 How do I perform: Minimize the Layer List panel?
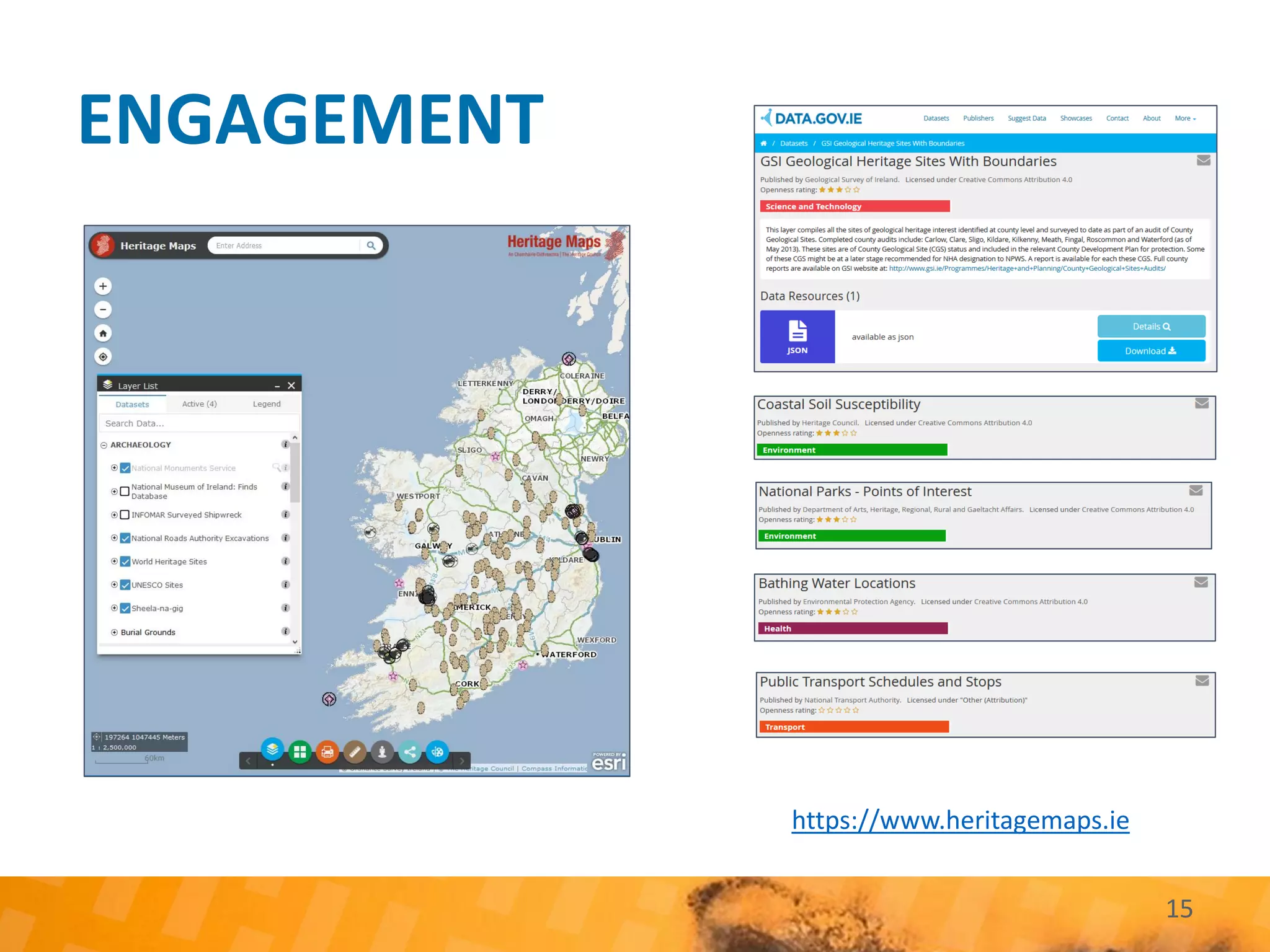[277, 386]
